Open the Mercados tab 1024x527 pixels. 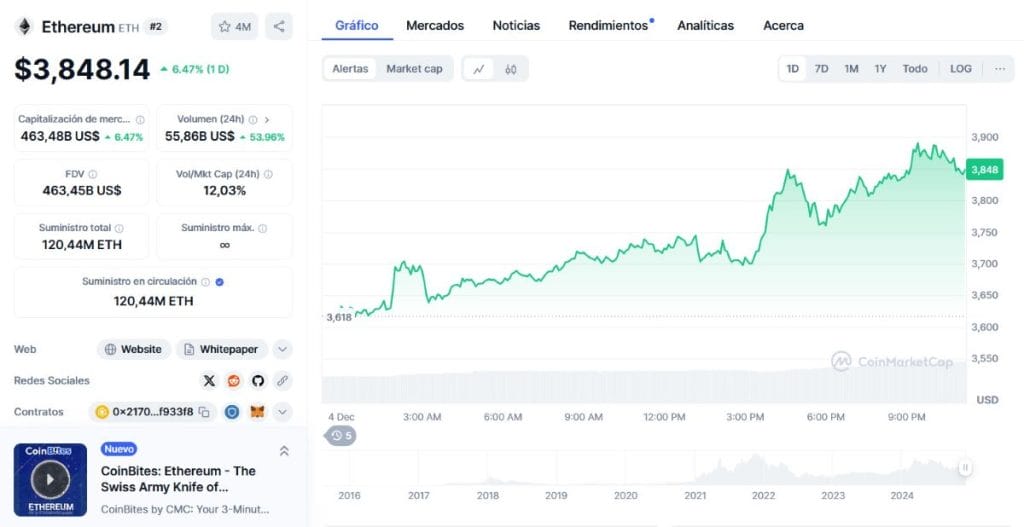tap(435, 25)
